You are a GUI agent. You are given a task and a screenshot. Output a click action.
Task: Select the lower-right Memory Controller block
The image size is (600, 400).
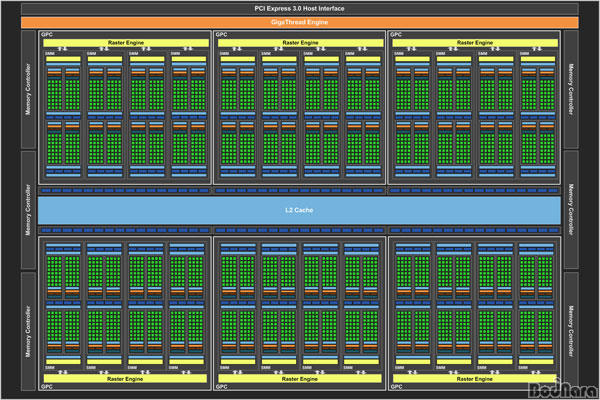(571, 331)
